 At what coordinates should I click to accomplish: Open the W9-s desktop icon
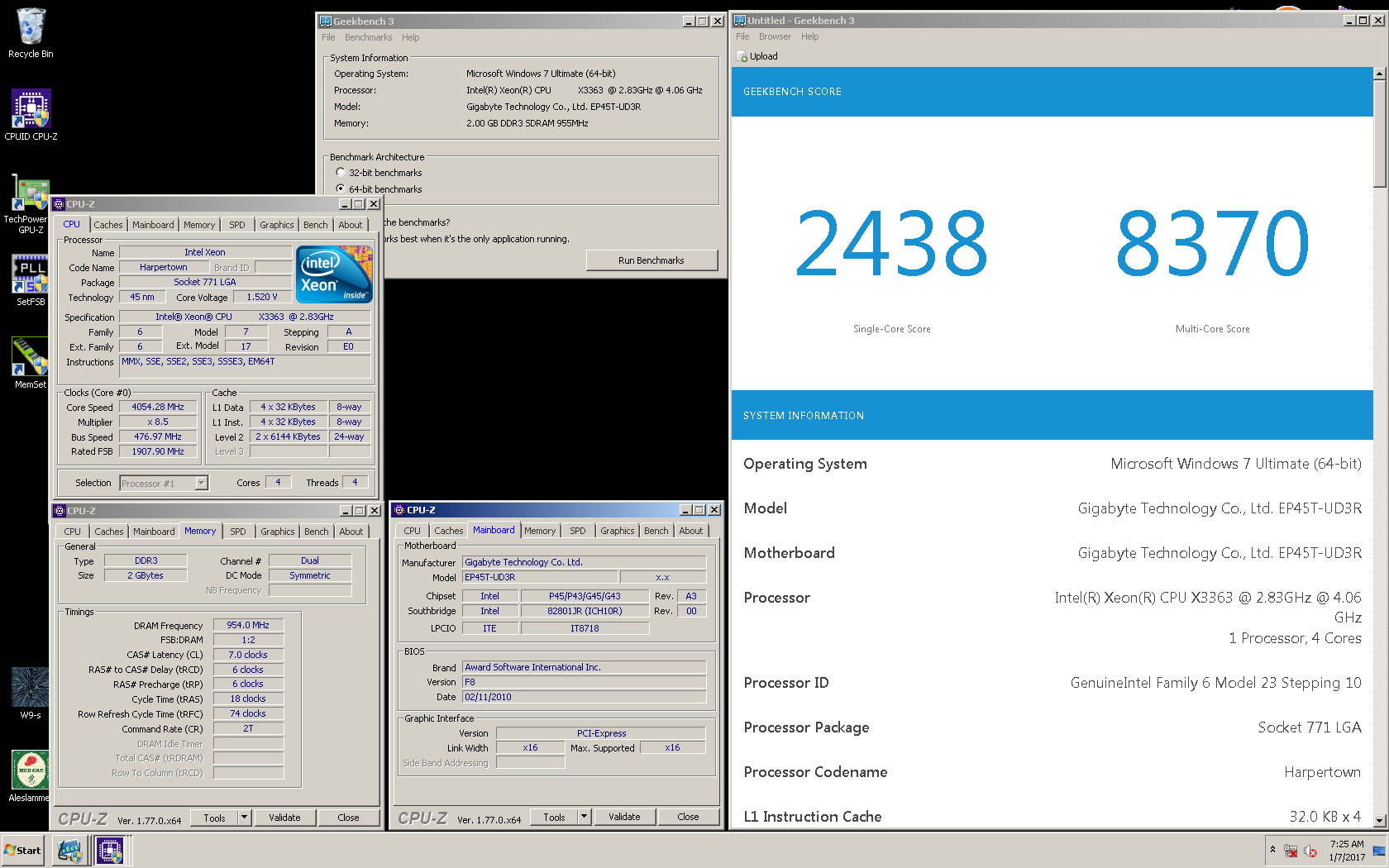pos(31,693)
